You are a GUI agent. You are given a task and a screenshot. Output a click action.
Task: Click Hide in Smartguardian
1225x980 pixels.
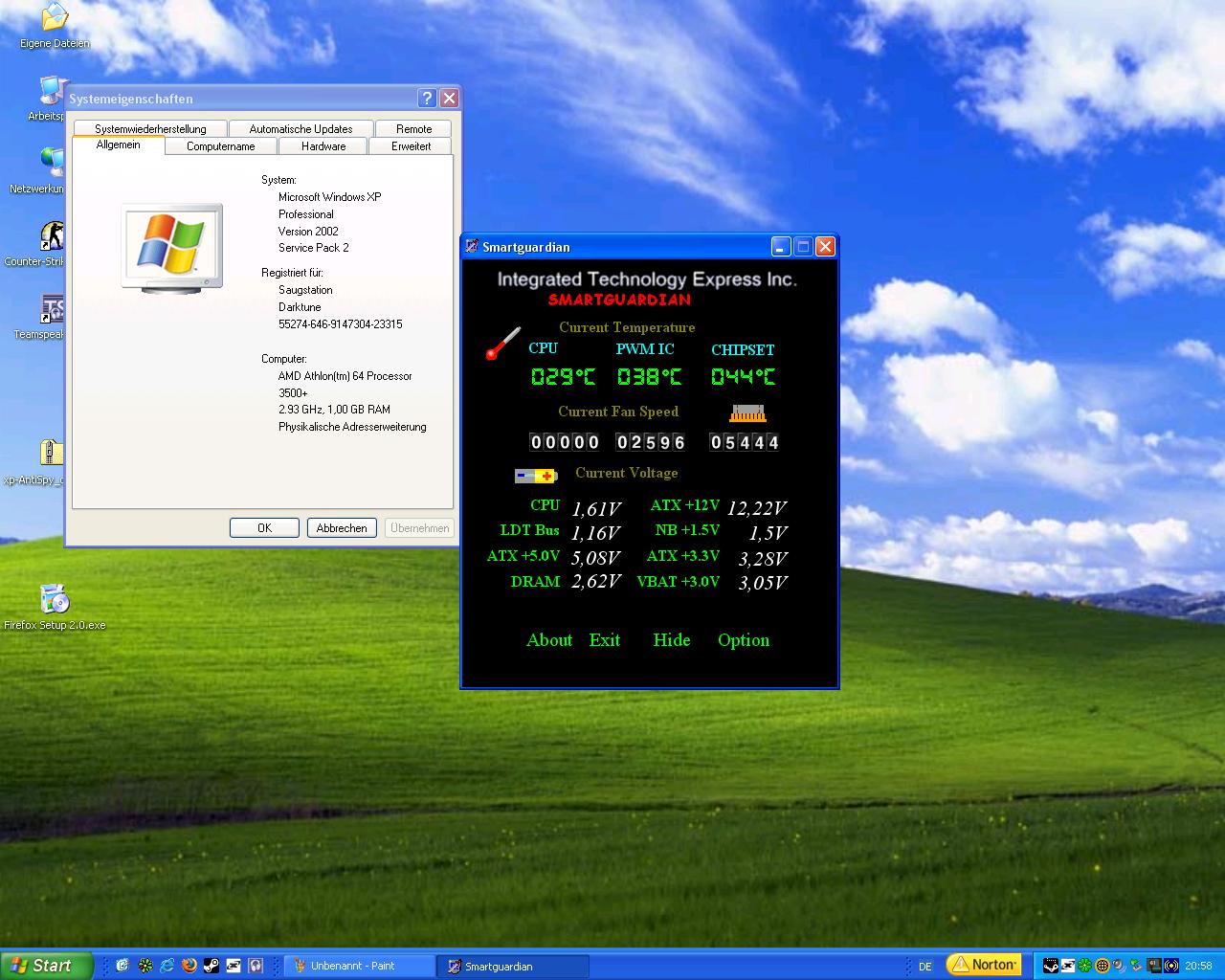pos(672,640)
